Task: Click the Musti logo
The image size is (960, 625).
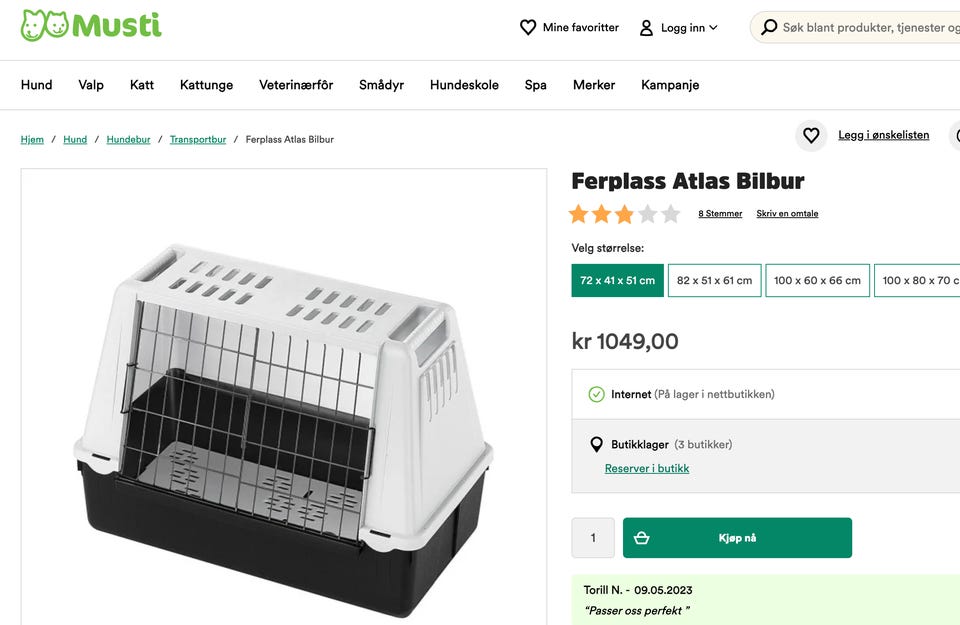Action: click(91, 26)
